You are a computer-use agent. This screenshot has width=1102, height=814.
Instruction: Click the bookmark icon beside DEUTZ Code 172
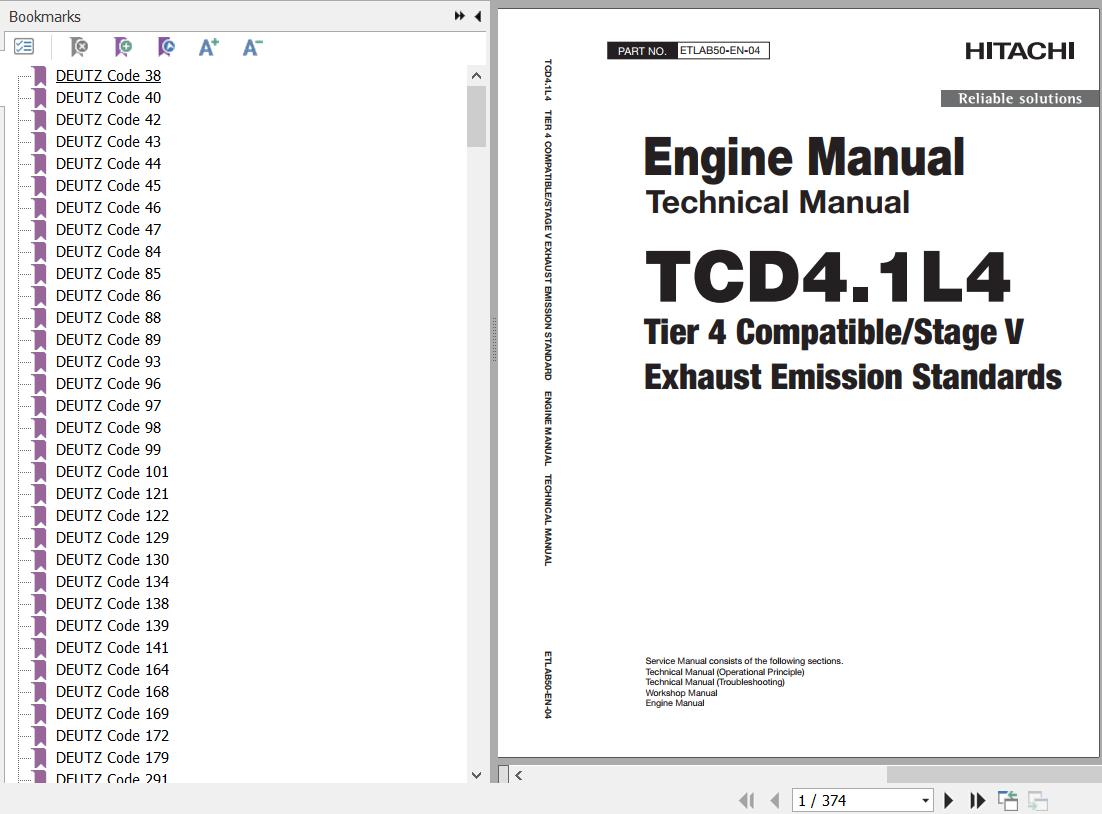(x=40, y=736)
